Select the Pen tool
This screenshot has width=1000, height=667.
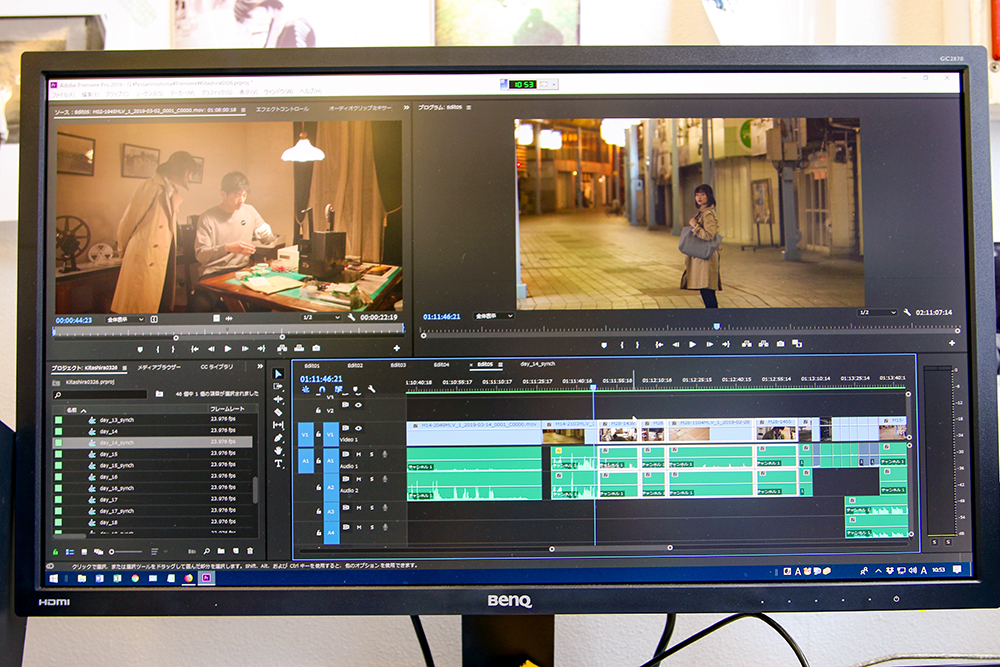[x=278, y=438]
